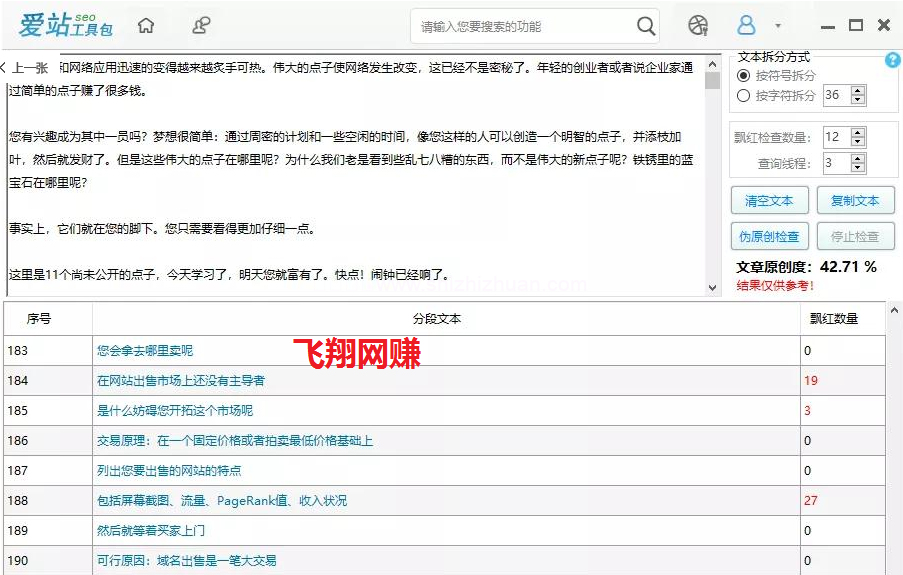This screenshot has width=903, height=575.
Task: Click the home icon in the toolbar
Action: click(146, 26)
